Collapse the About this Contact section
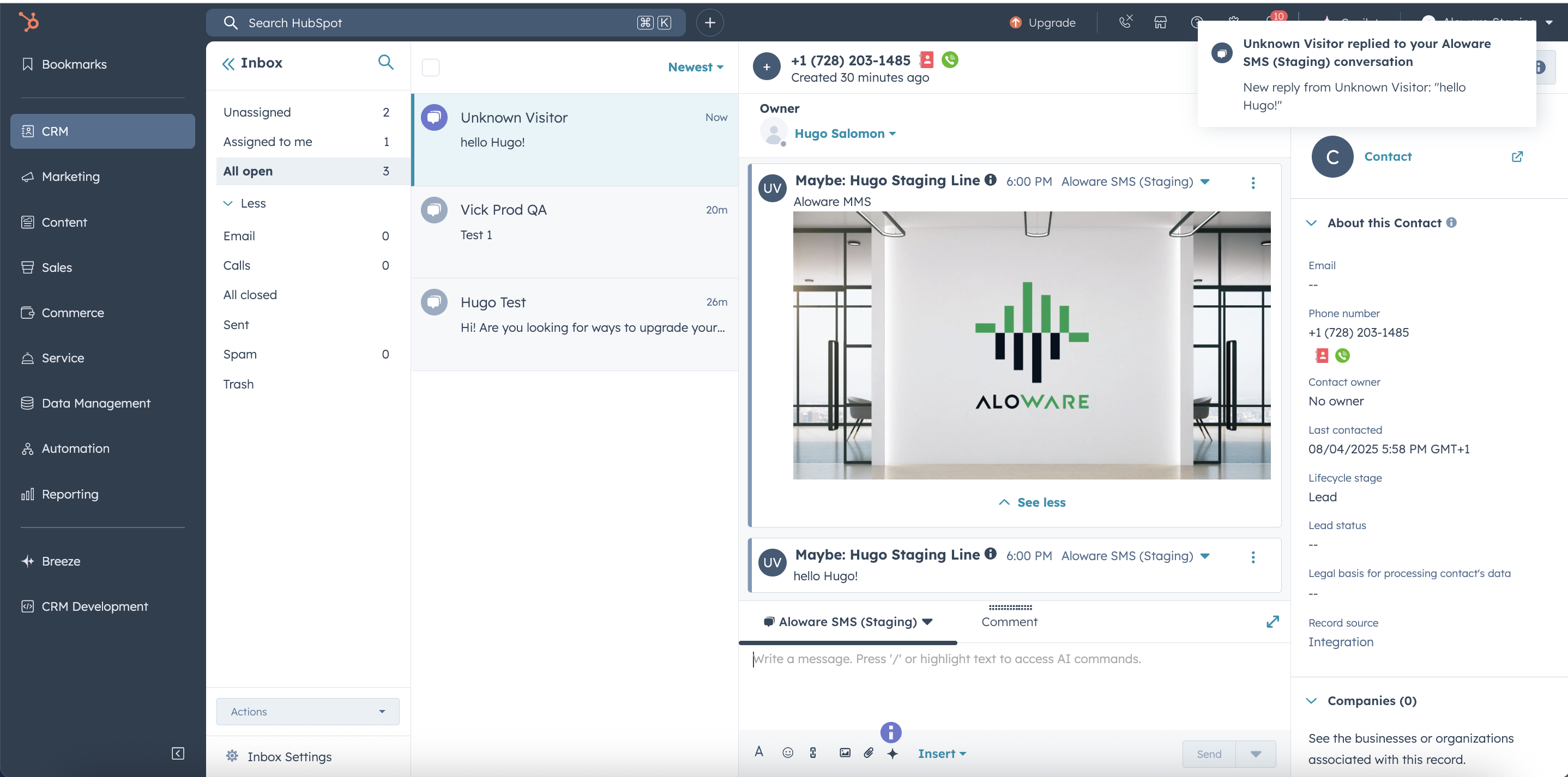The width and height of the screenshot is (1568, 777). coord(1312,223)
